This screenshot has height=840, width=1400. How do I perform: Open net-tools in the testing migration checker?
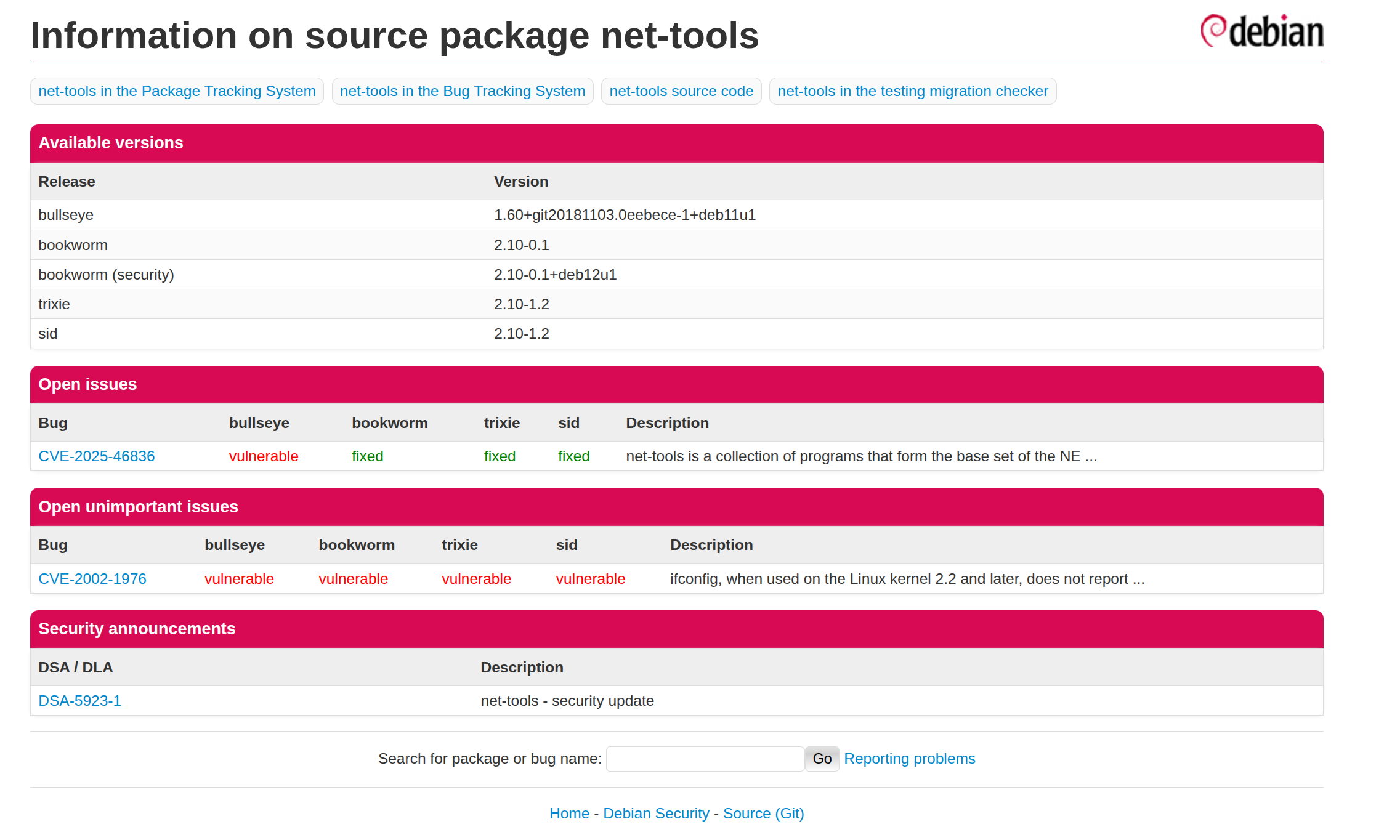pyautogui.click(x=913, y=91)
